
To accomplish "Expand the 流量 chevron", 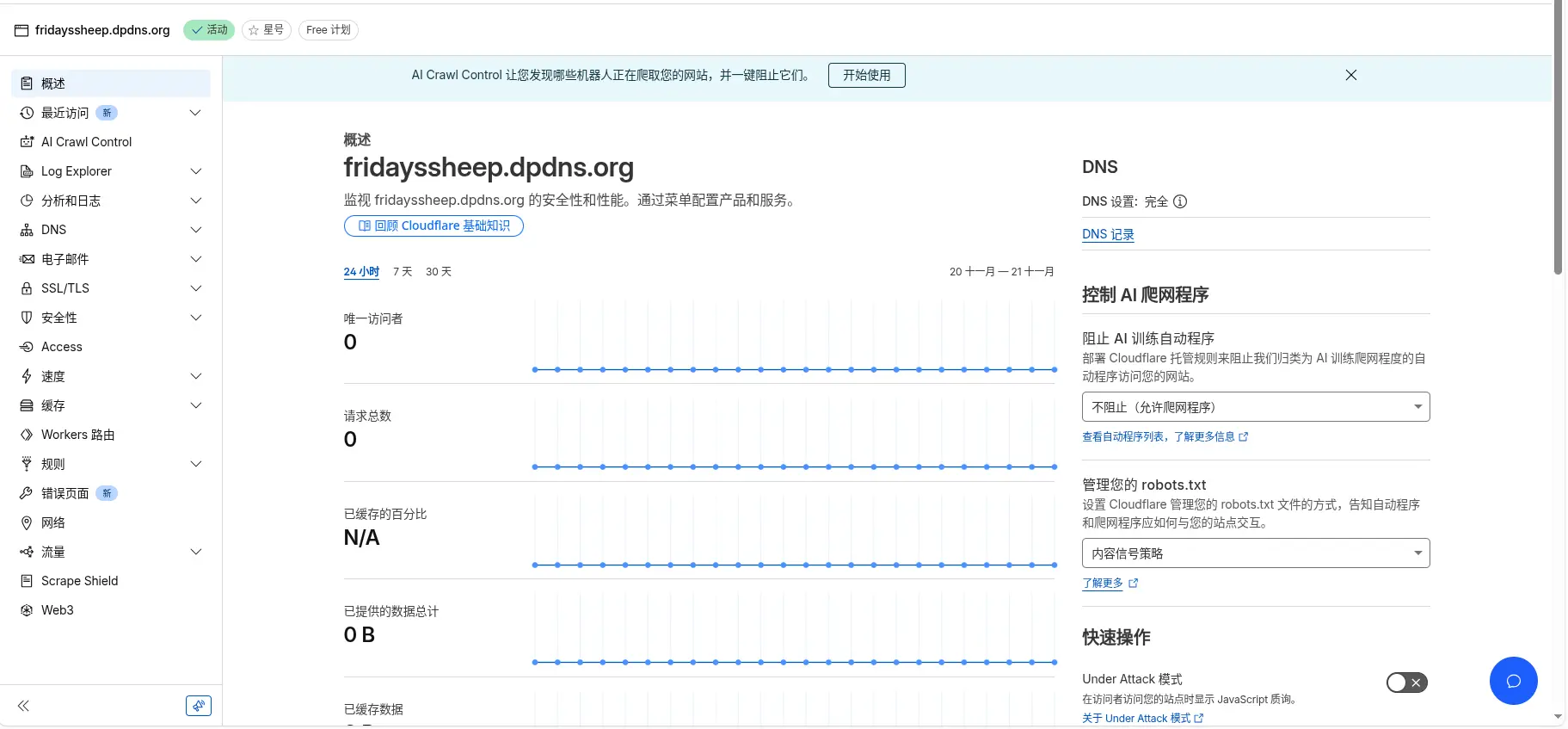I will [x=195, y=552].
